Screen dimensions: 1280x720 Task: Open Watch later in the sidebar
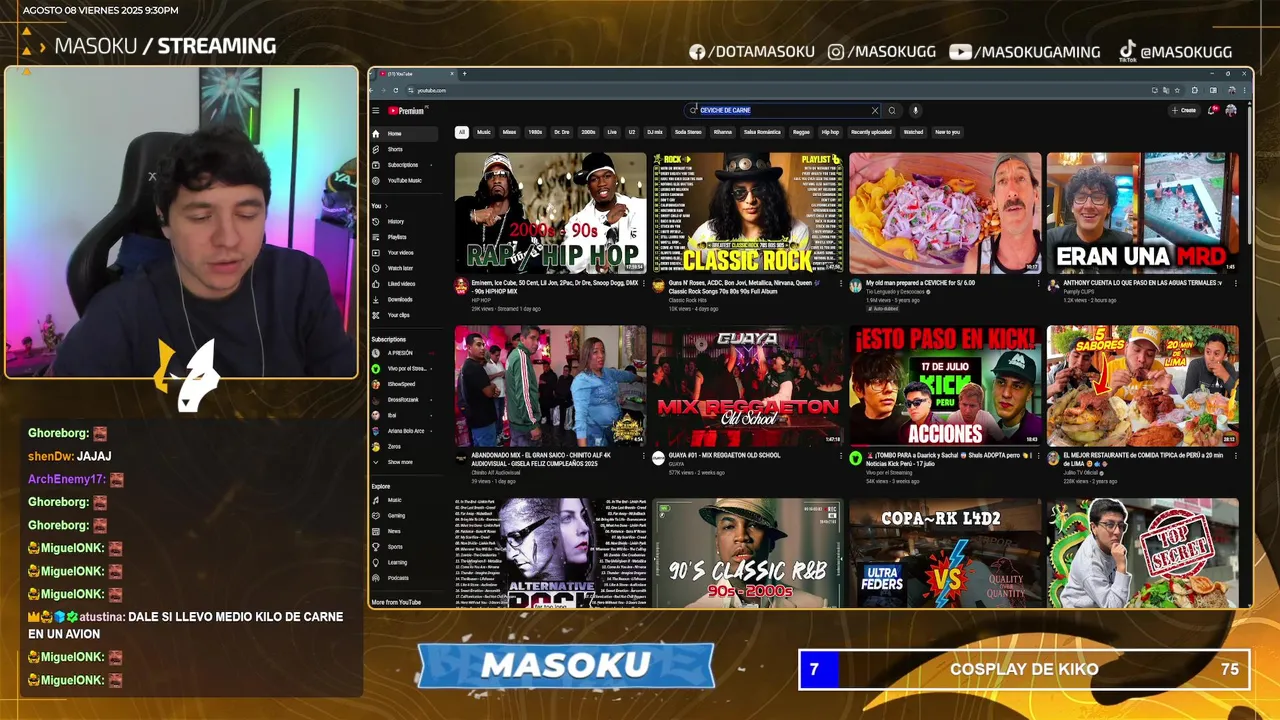404,268
